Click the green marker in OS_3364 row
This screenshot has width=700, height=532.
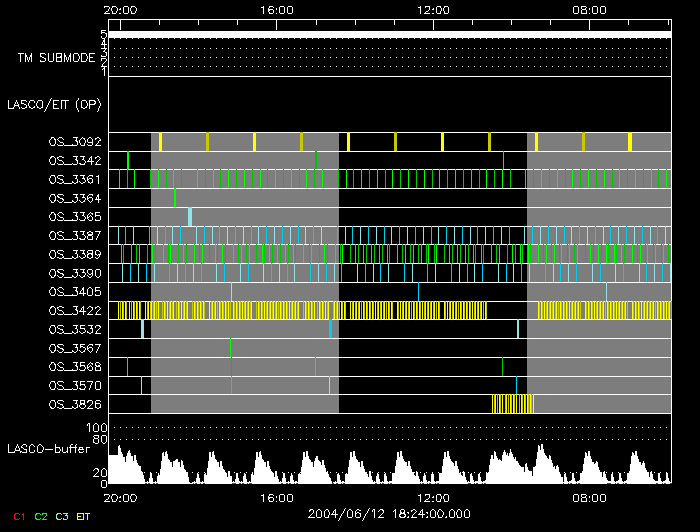(175, 197)
